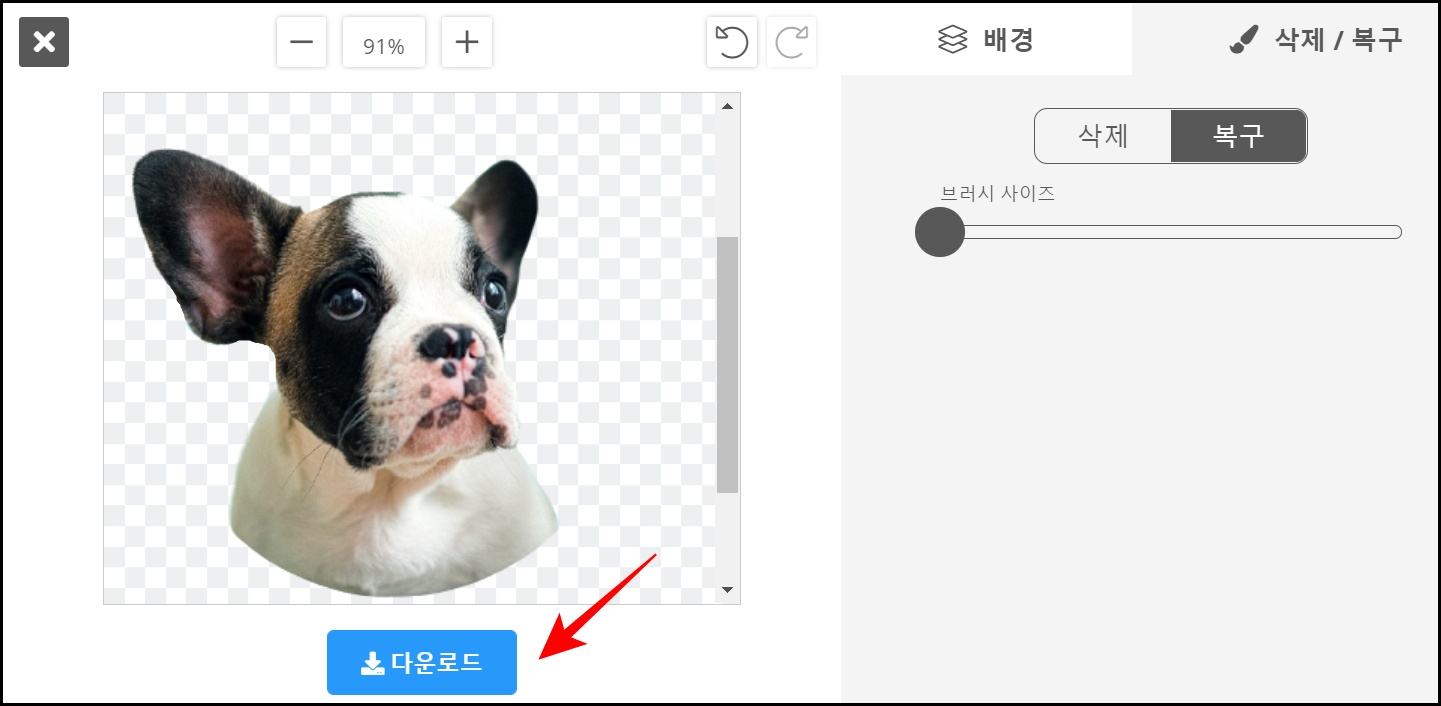Select the 삭제 mode toggle
Image resolution: width=1441 pixels, height=706 pixels.
tap(1103, 136)
